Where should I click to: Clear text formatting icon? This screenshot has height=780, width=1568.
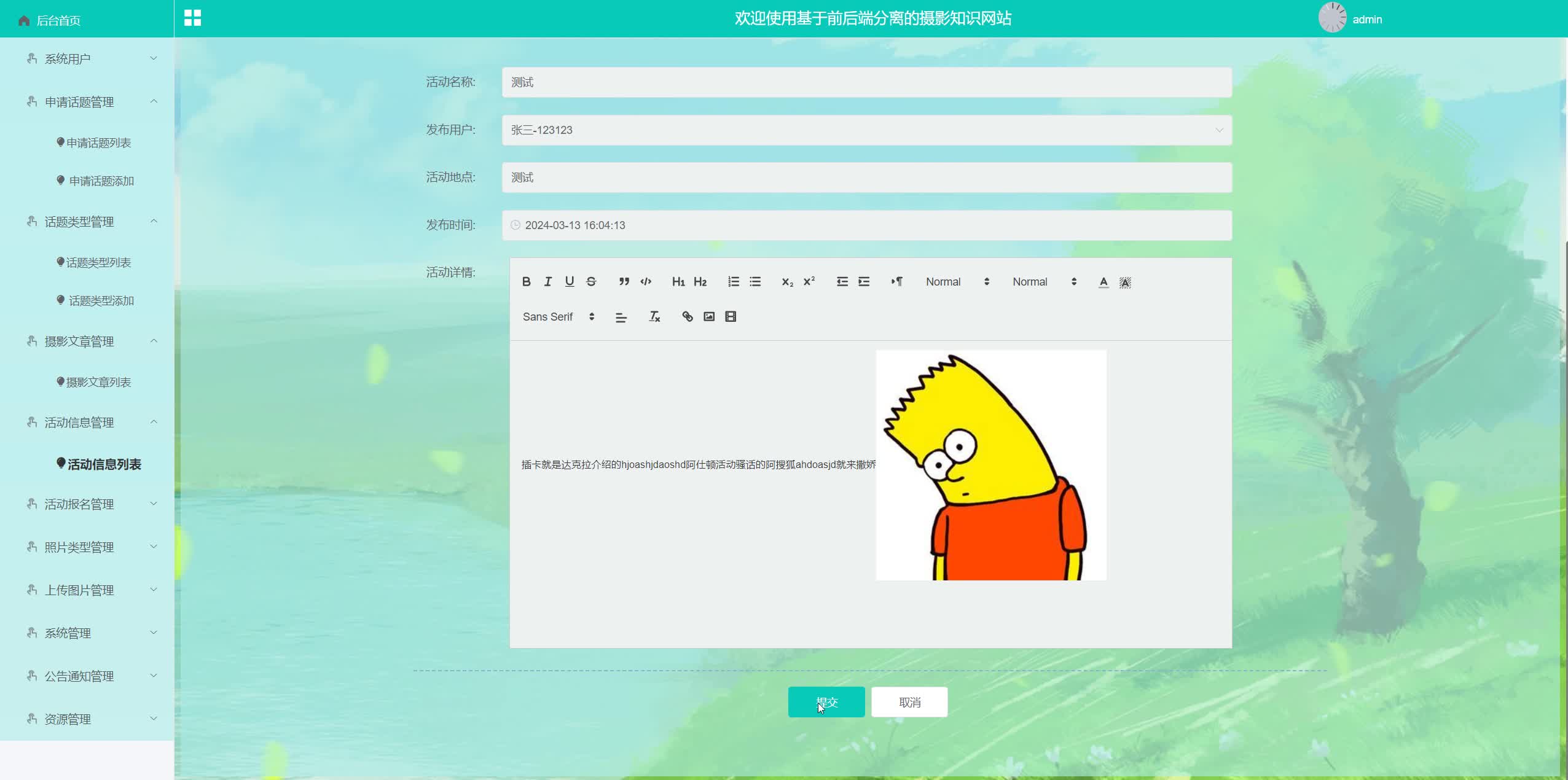(x=654, y=317)
